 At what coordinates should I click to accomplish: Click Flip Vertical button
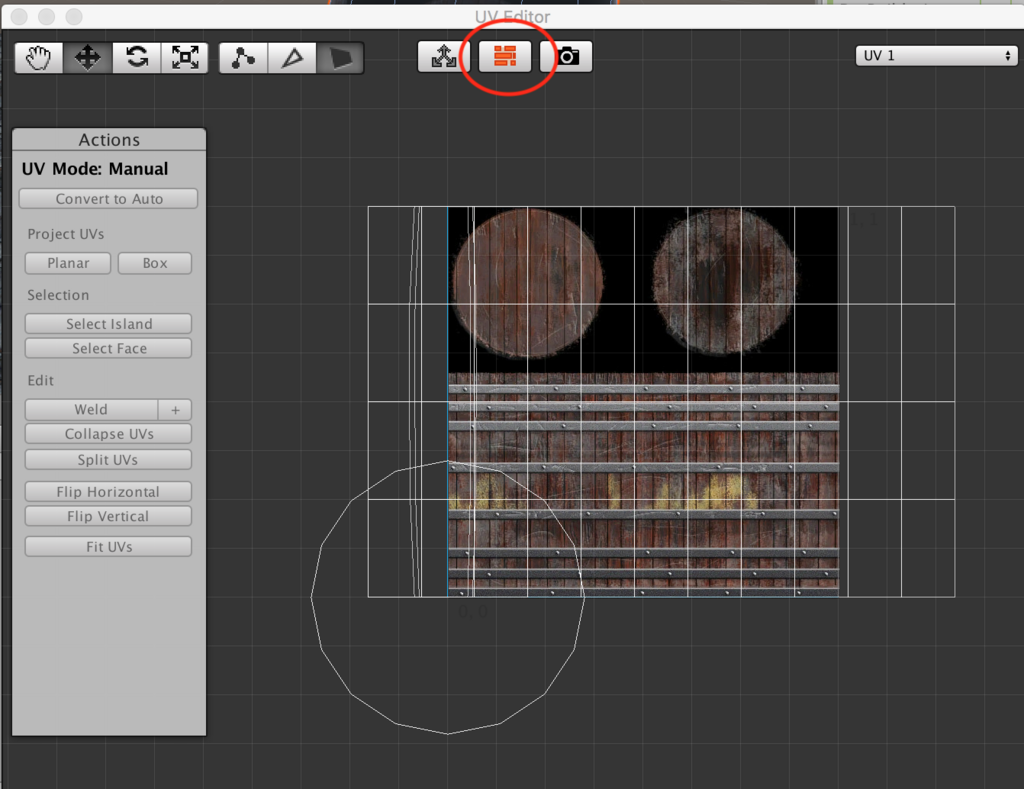108,516
